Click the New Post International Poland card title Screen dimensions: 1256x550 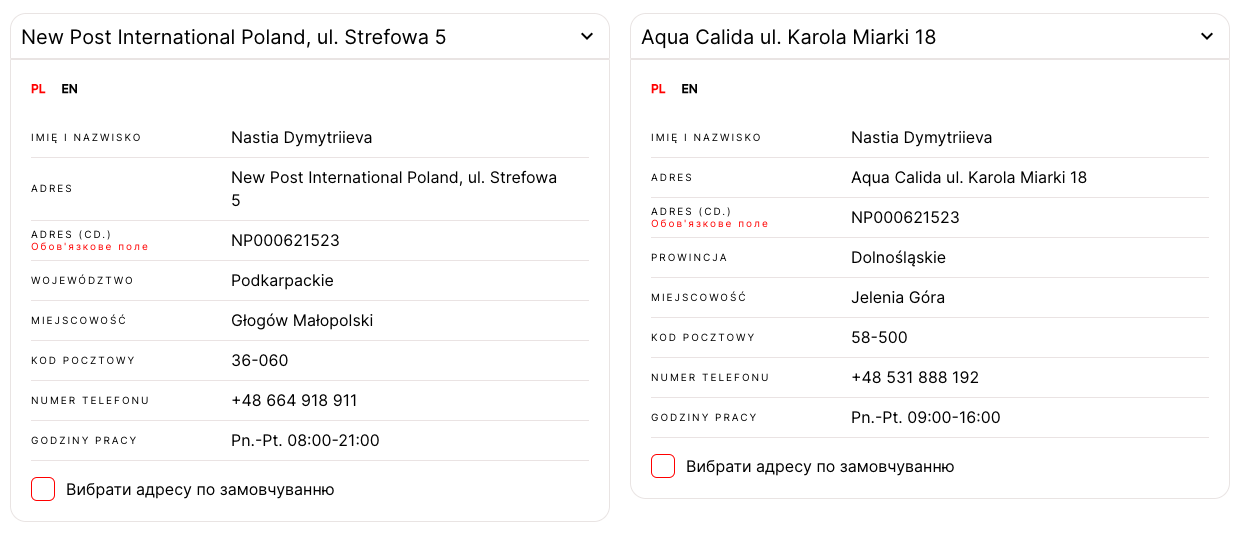click(234, 37)
